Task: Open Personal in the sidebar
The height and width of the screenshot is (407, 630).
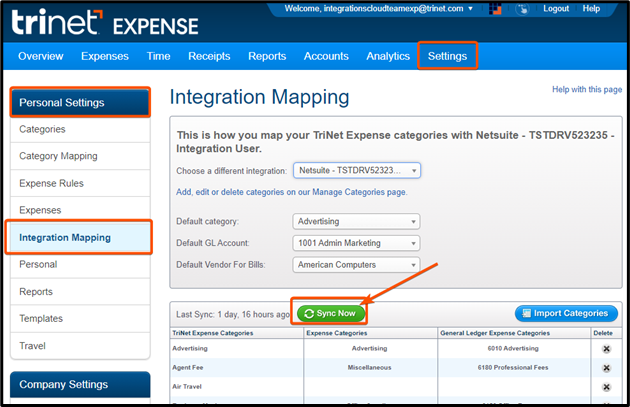Action: (80, 264)
